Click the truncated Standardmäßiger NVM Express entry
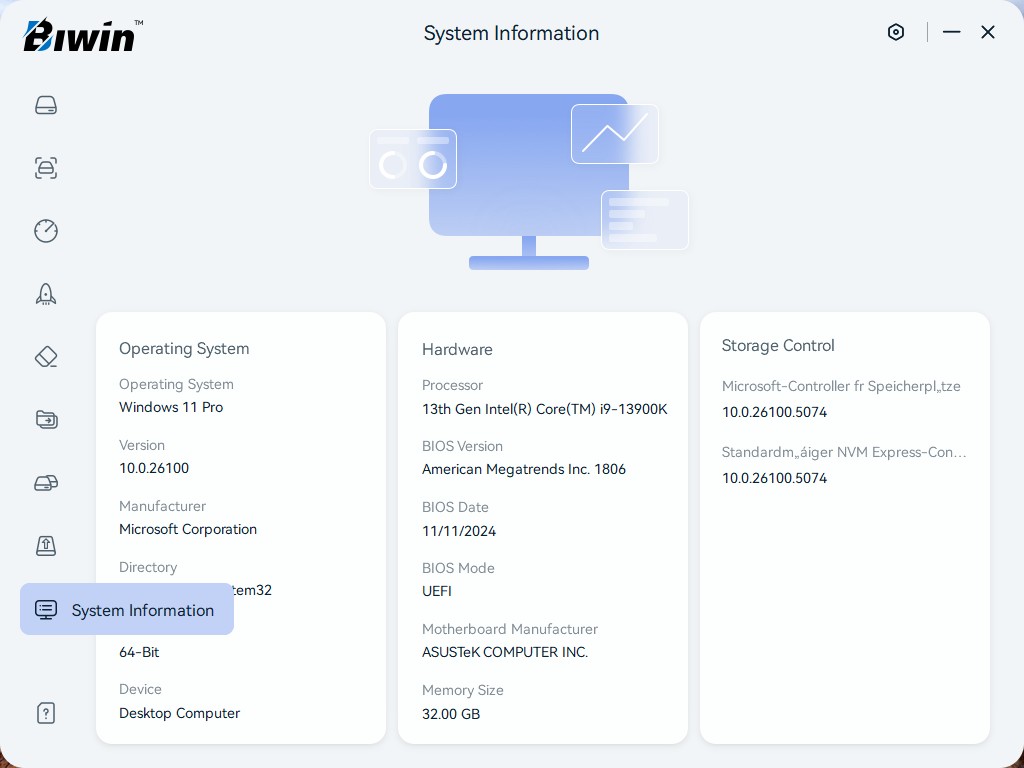The height and width of the screenshot is (768, 1024). pyautogui.click(x=844, y=452)
